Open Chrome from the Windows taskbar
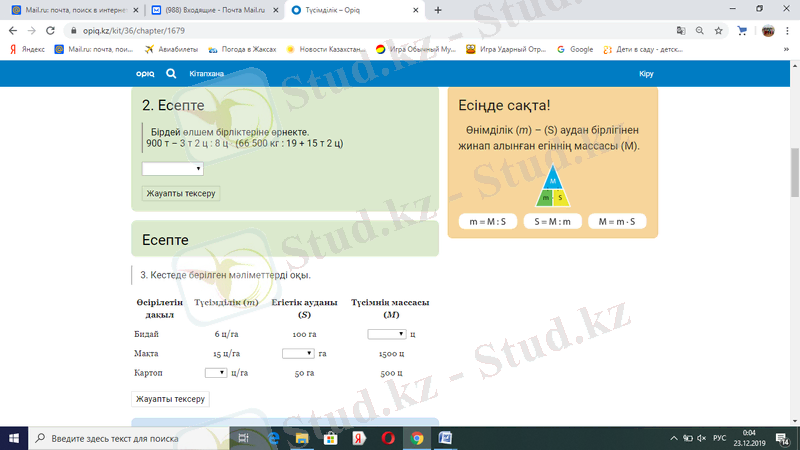 click(x=417, y=438)
